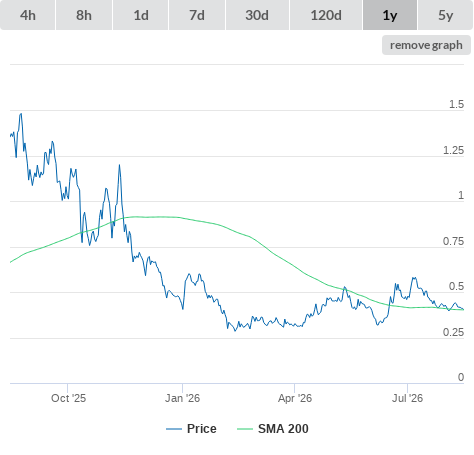Click the green SMA 200 legend marker
Image resolution: width=474 pixels, height=455 pixels.
(x=245, y=429)
